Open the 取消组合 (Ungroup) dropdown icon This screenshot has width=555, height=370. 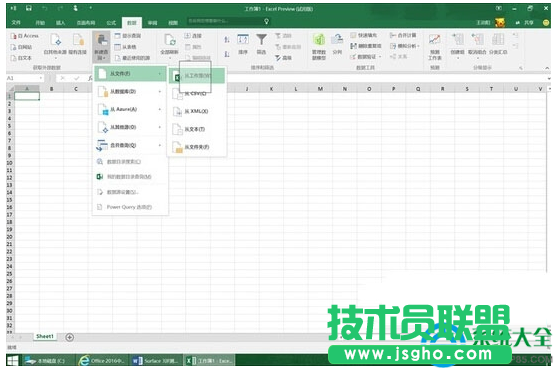477,45
